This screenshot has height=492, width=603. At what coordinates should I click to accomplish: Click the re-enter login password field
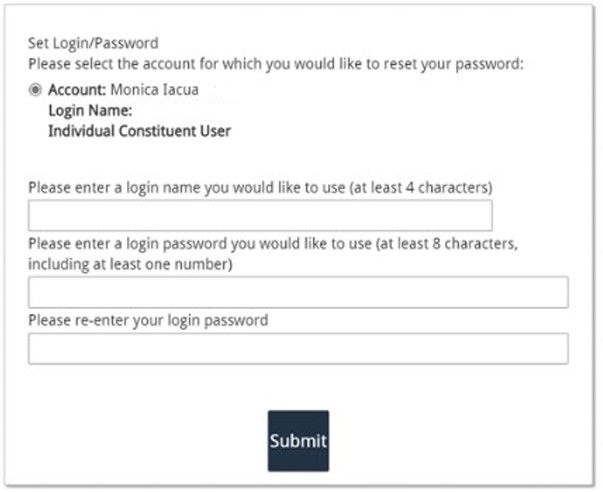coord(298,348)
